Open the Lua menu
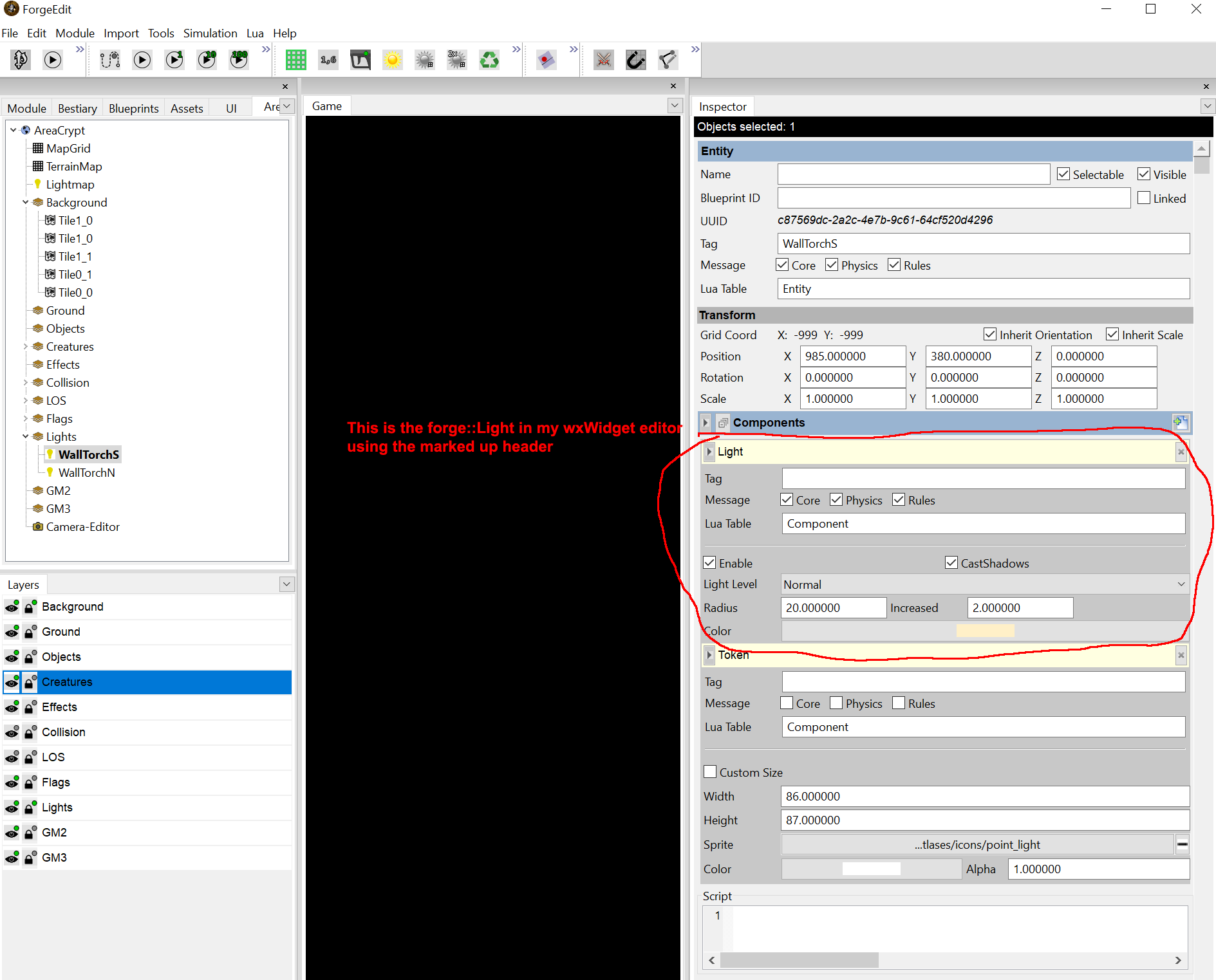This screenshot has height=980, width=1216. point(255,33)
